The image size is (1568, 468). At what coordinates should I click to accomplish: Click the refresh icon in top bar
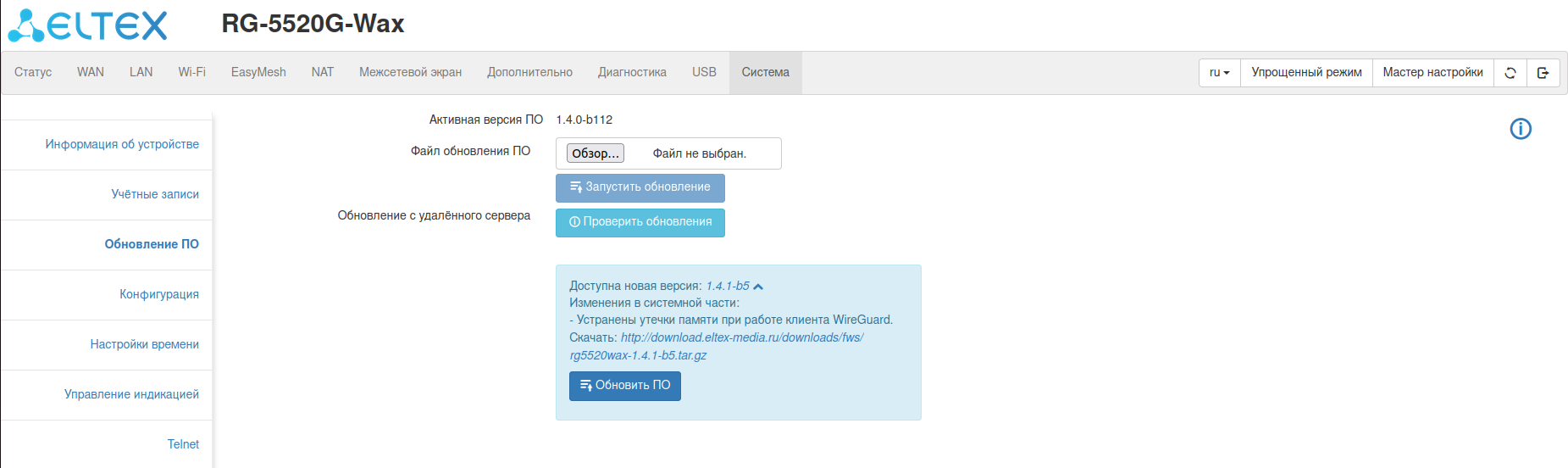tap(1510, 73)
